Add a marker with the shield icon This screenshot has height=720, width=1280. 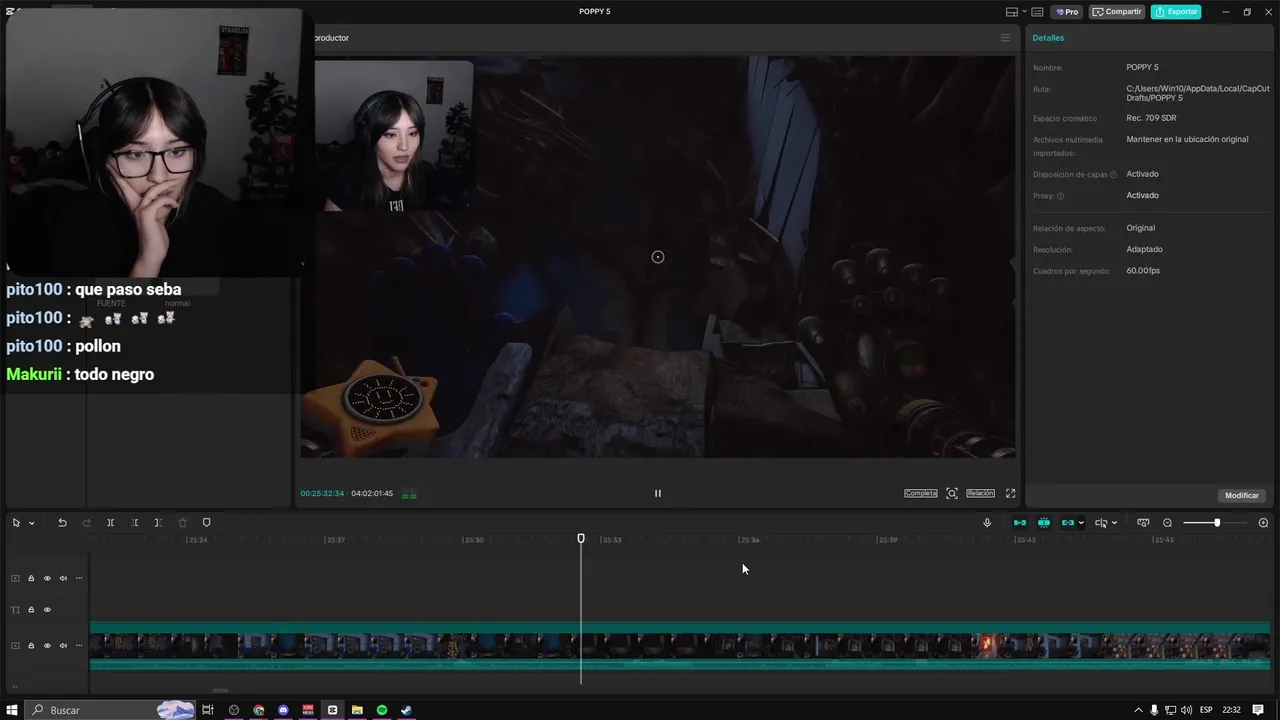click(x=207, y=523)
